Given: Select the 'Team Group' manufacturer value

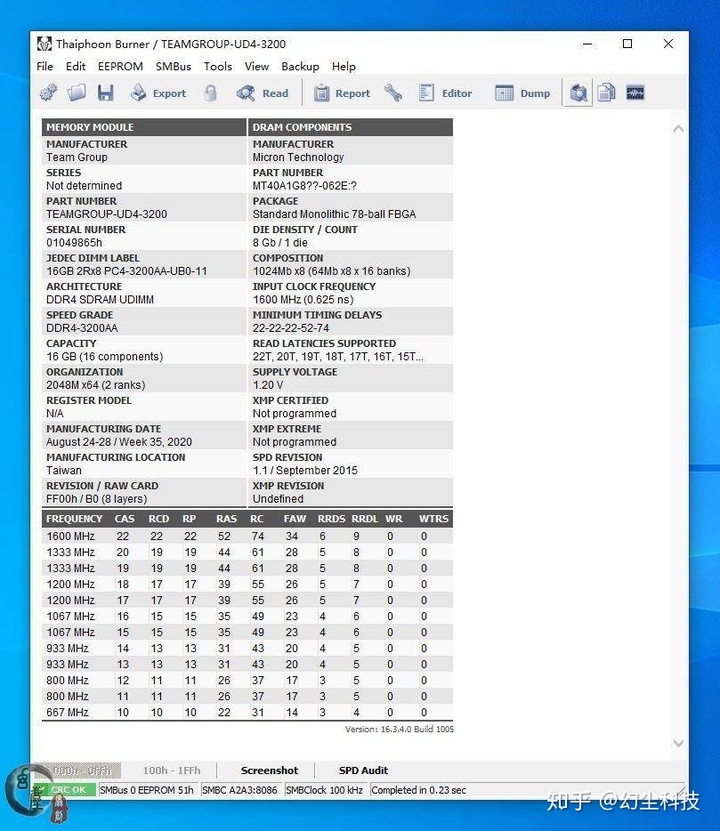Looking at the screenshot, I should [77, 157].
